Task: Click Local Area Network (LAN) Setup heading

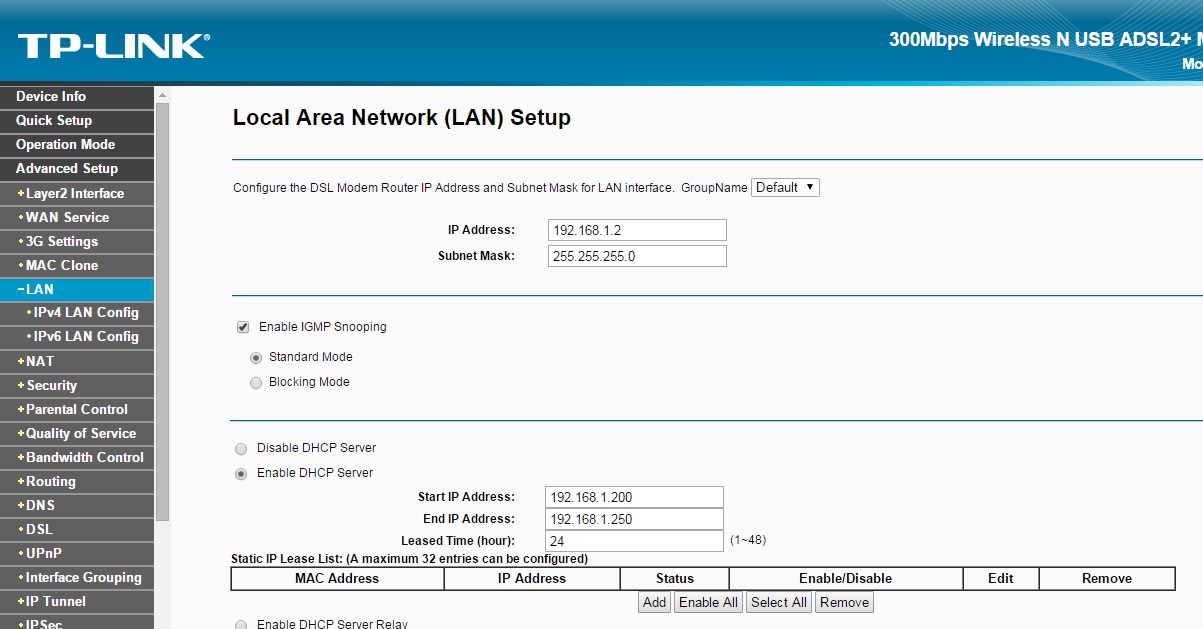Action: pos(402,118)
